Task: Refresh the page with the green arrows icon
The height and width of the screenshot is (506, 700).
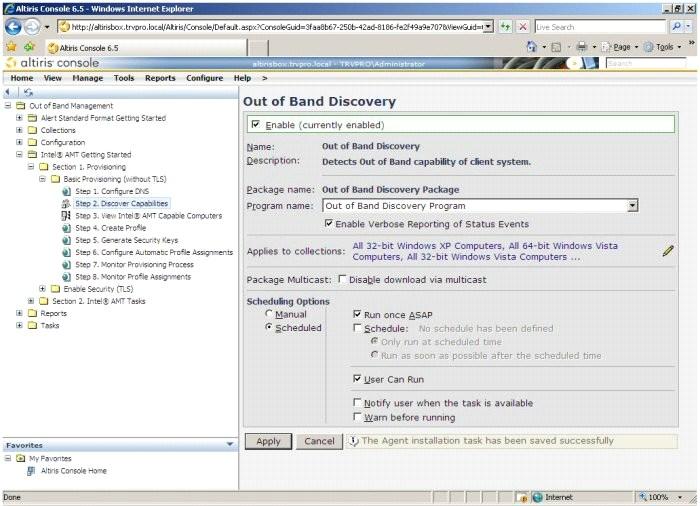Action: pos(505,27)
